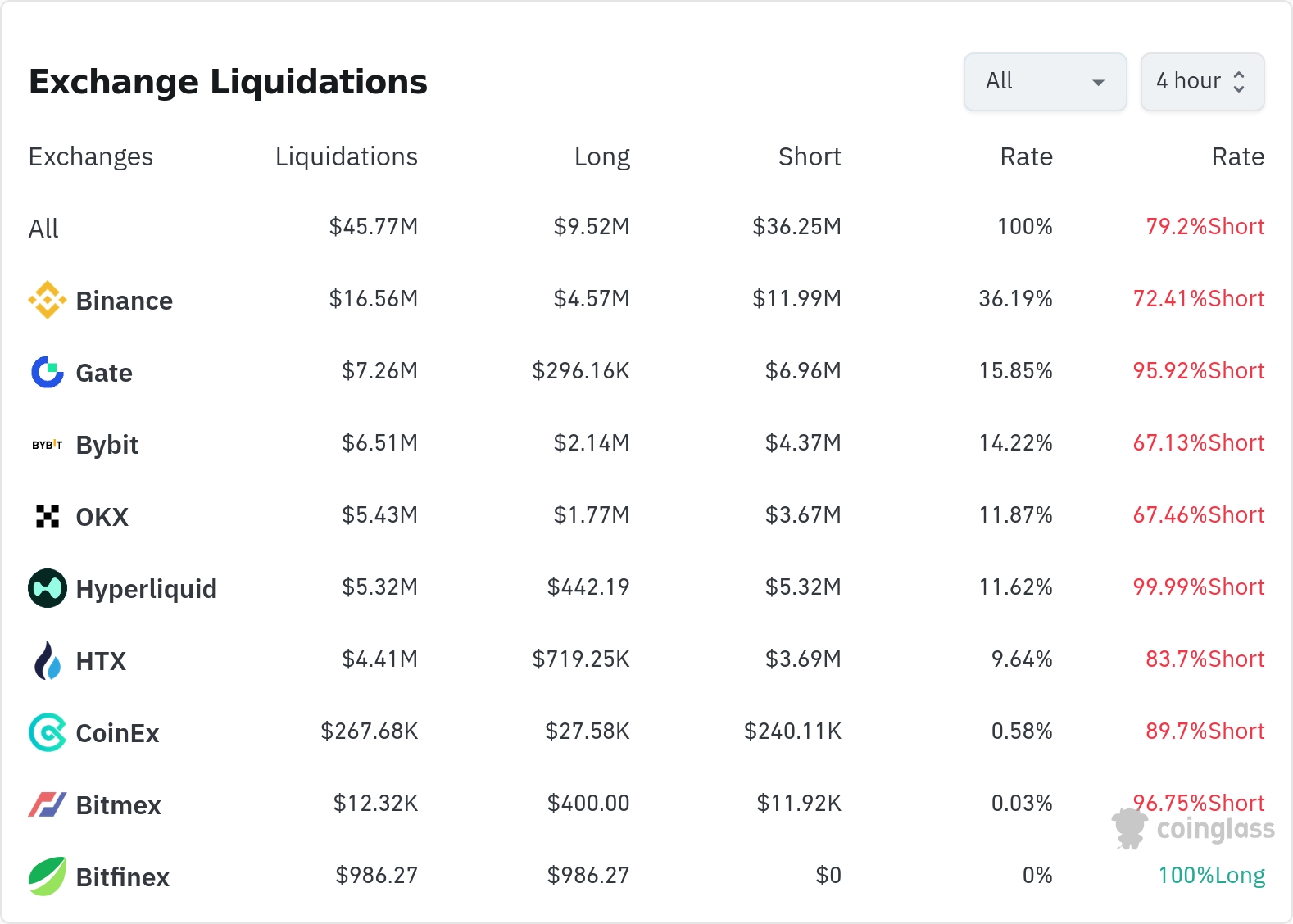Click the Binance logo icon
This screenshot has width=1293, height=924.
47,300
